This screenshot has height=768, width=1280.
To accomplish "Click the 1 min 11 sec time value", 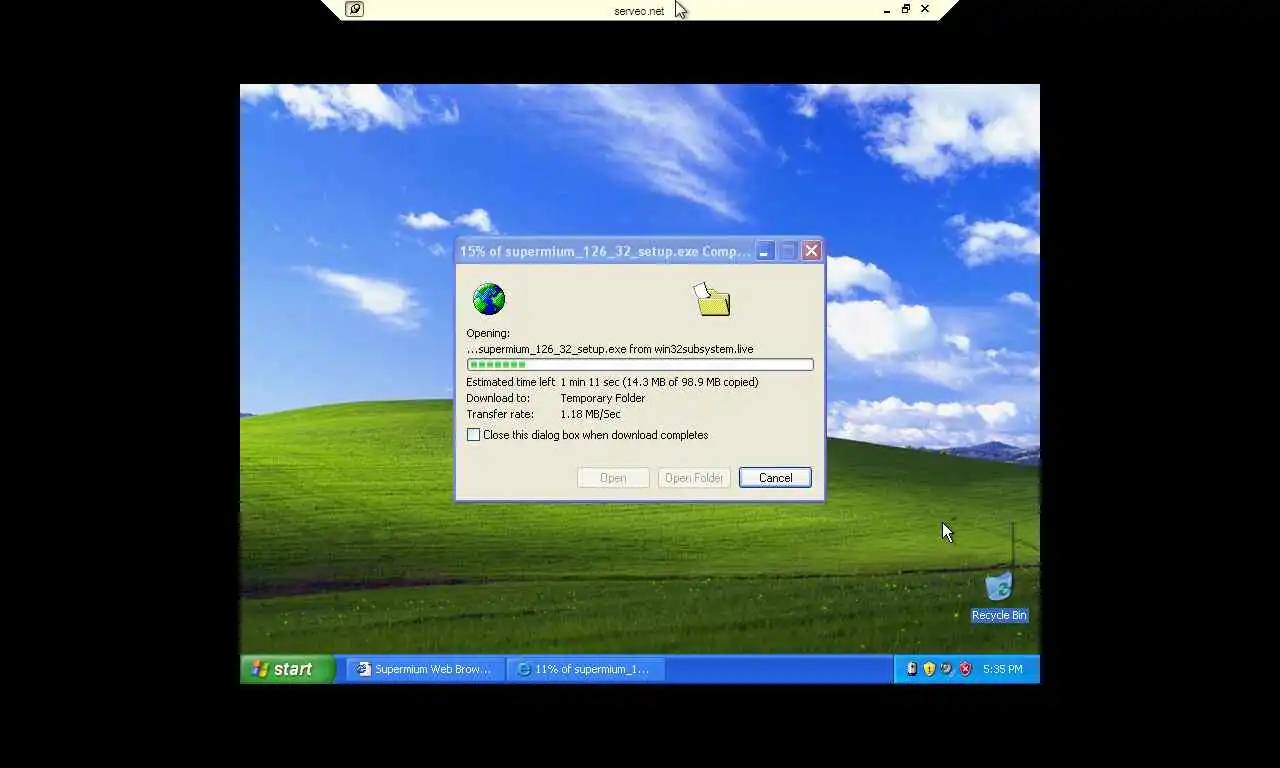I will click(589, 382).
